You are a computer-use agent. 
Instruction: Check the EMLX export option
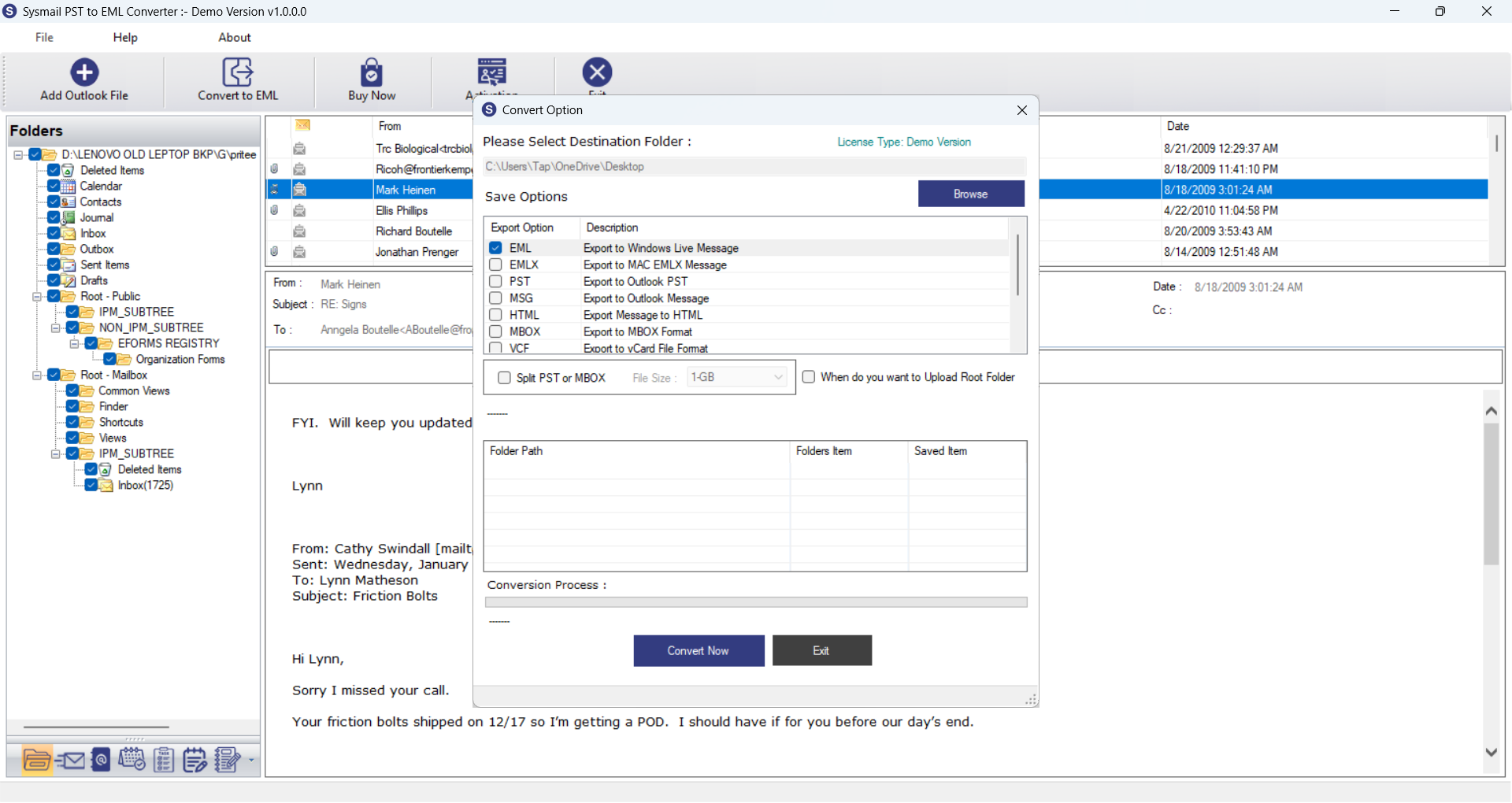coord(495,265)
